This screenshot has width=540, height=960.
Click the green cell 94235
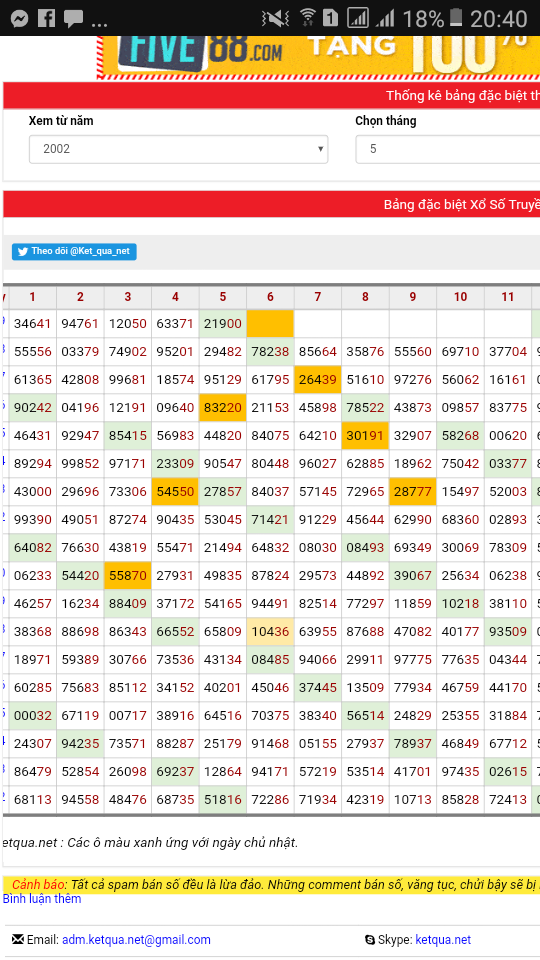(80, 744)
